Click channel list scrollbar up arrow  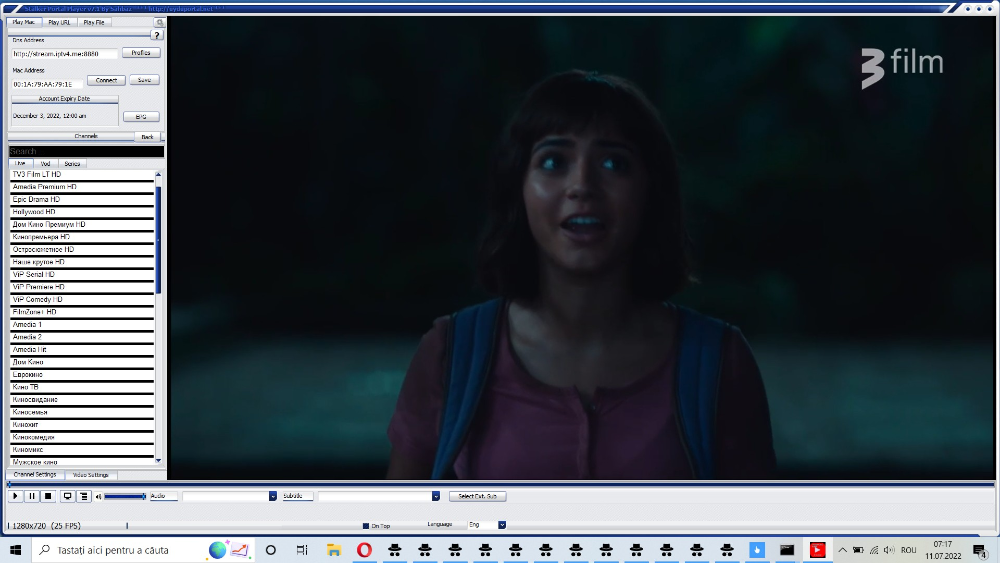pos(158,174)
